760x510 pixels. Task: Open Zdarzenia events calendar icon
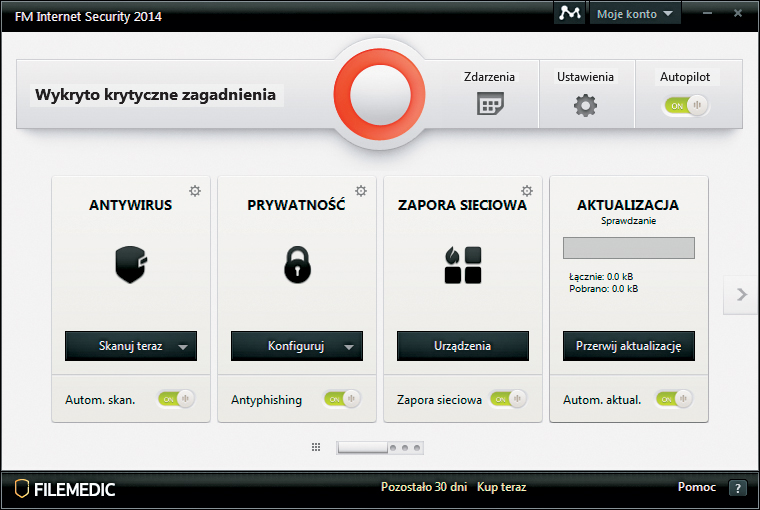490,104
